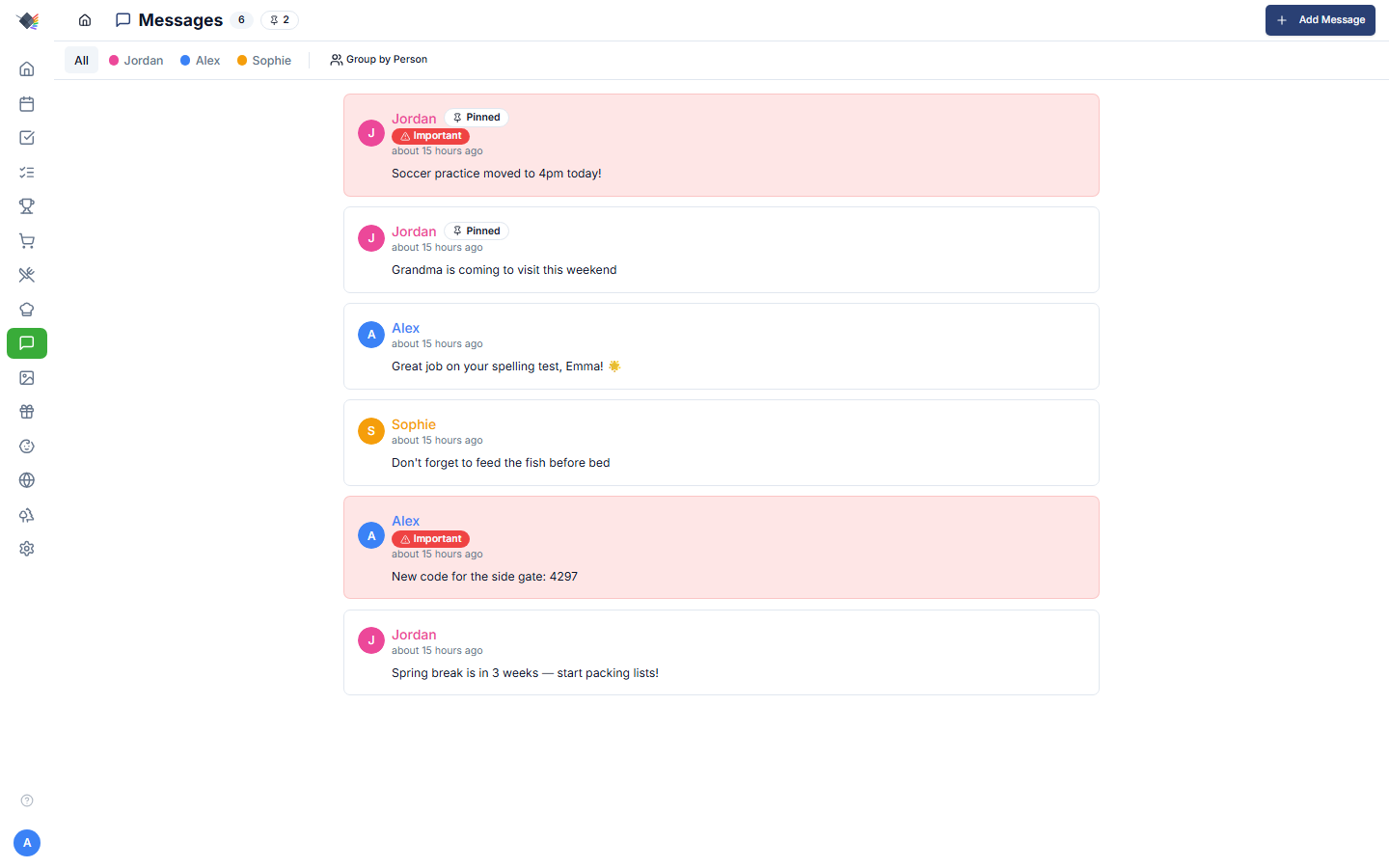The height and width of the screenshot is (868, 1389).
Task: Click the blue Alex color dot in filters
Action: click(x=185, y=60)
